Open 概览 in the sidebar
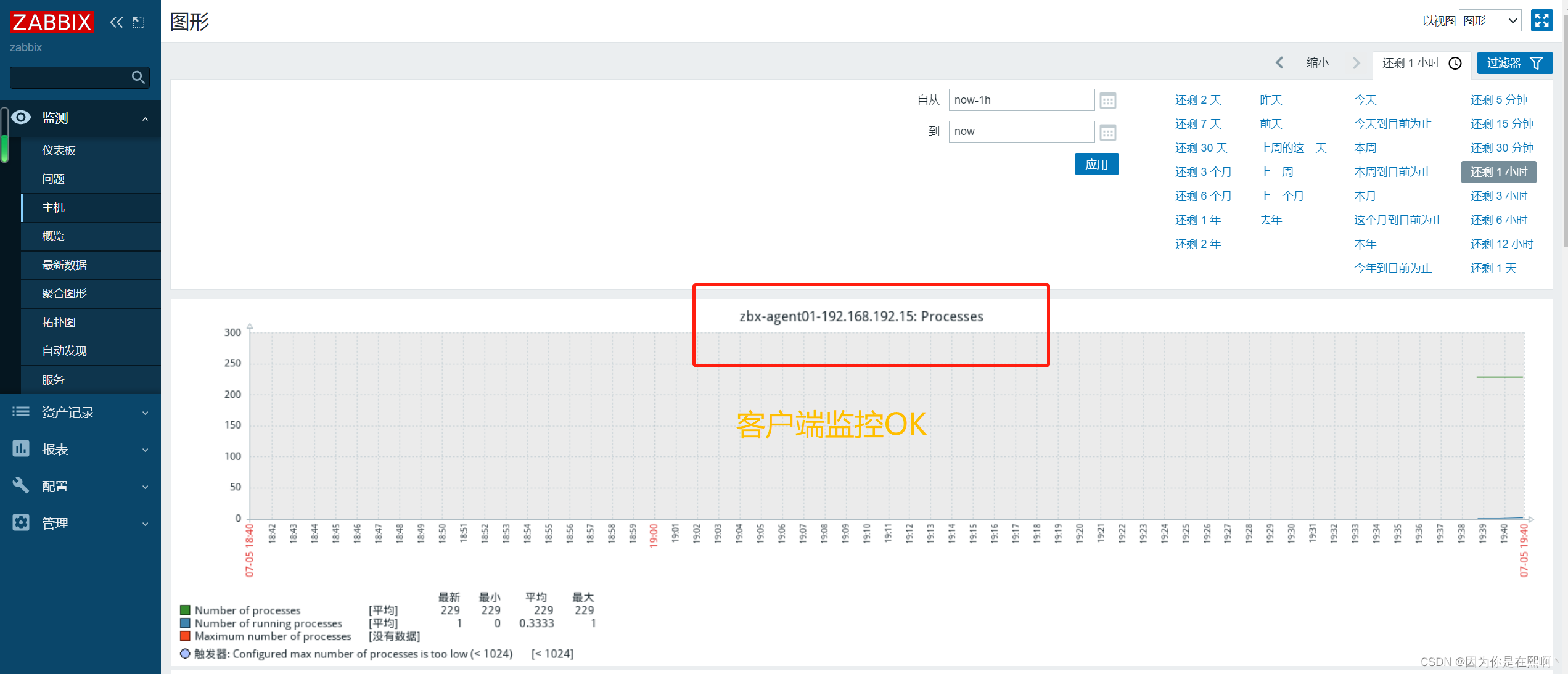Image resolution: width=1568 pixels, height=674 pixels. point(91,236)
